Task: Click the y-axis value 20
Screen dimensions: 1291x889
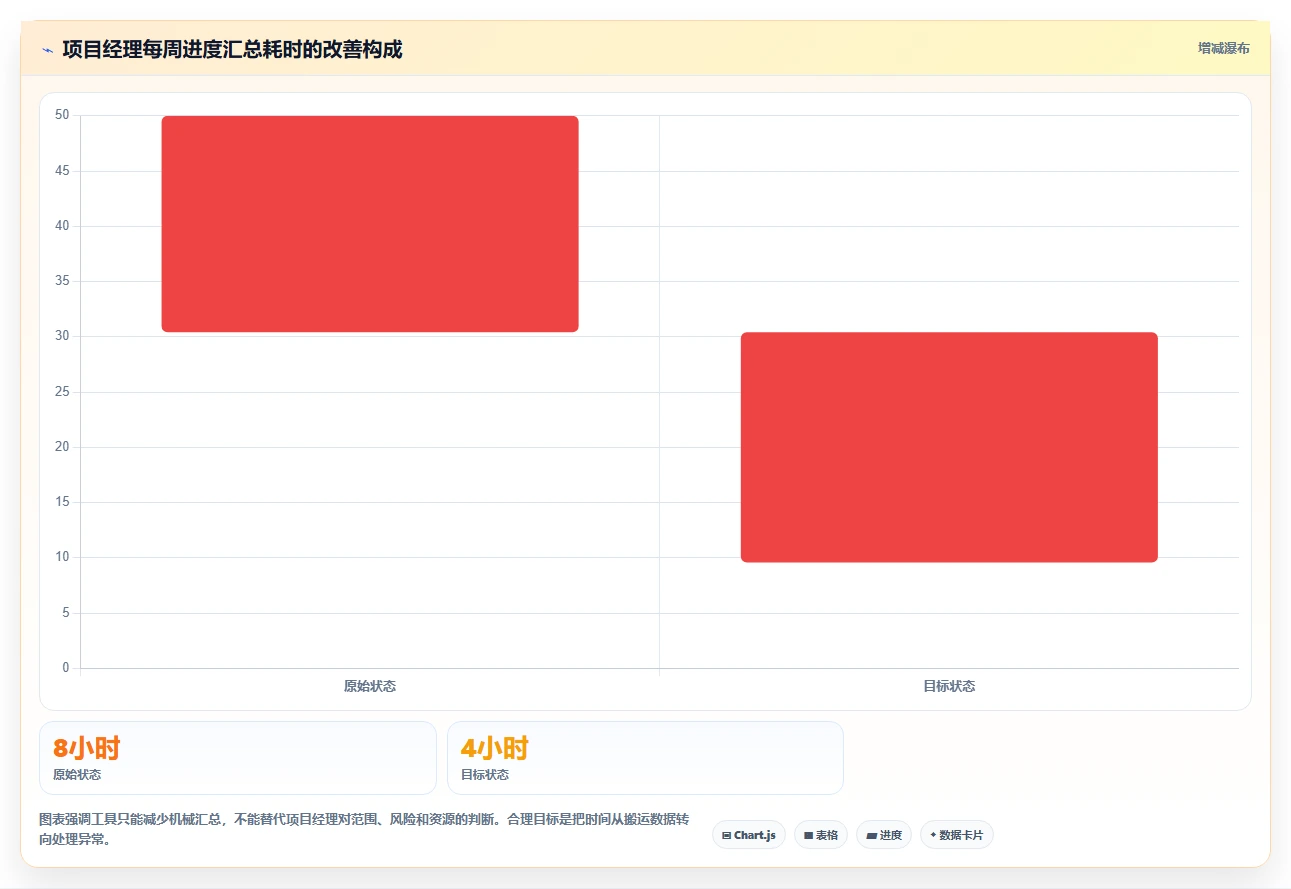Action: click(x=62, y=447)
